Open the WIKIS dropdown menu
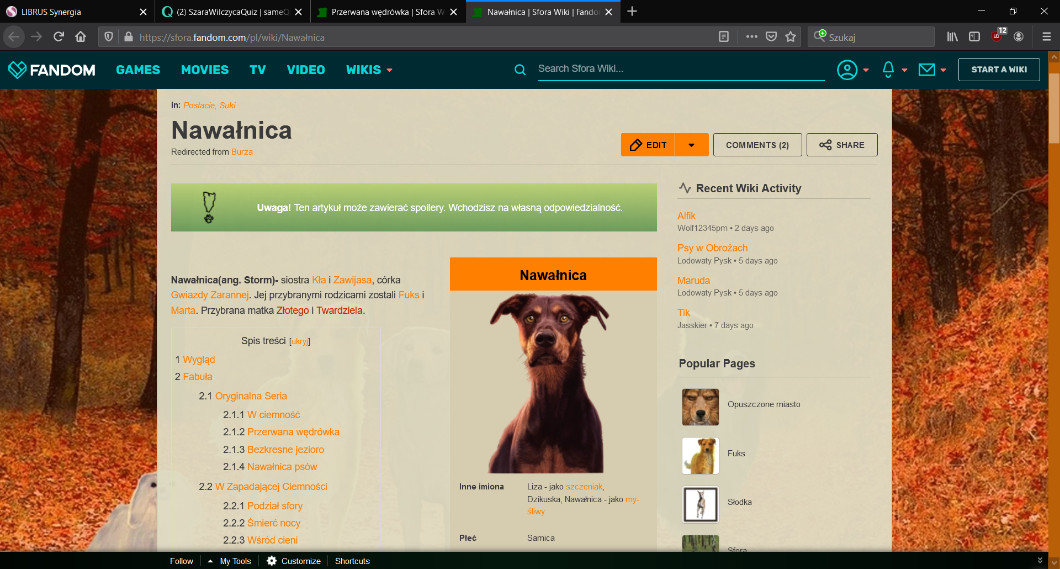1060x569 pixels. (369, 70)
